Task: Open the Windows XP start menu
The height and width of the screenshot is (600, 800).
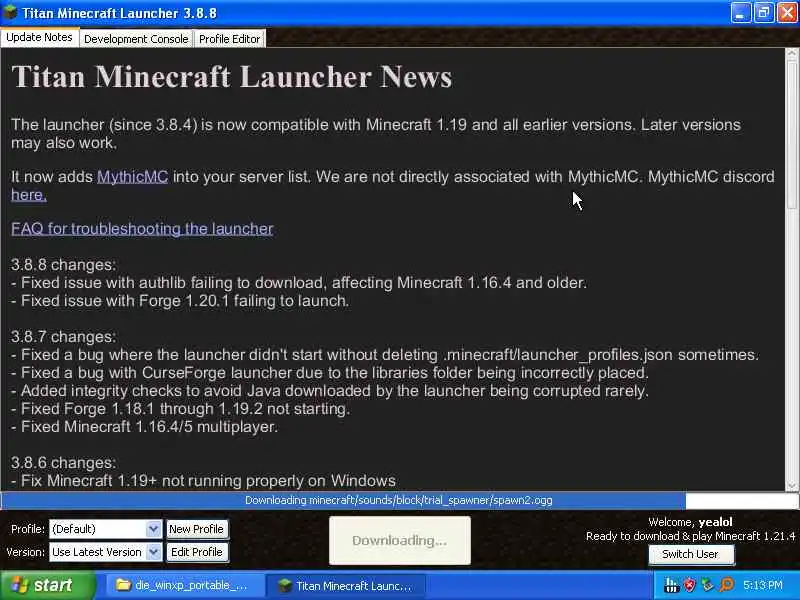Action: click(47, 585)
